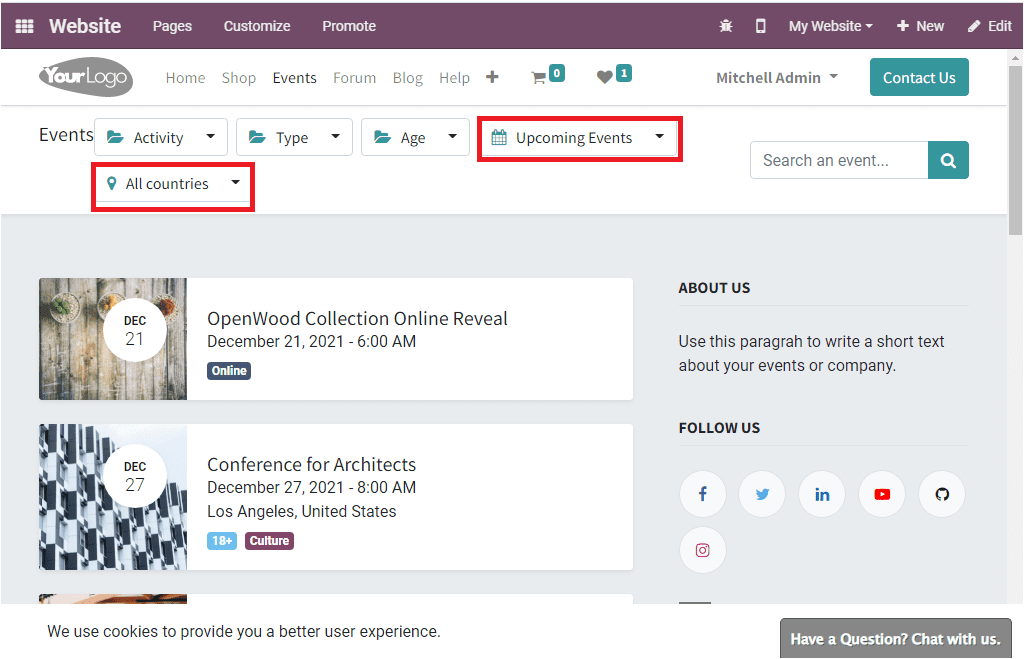Start the Have a Question chat
1024x659 pixels.
895,638
